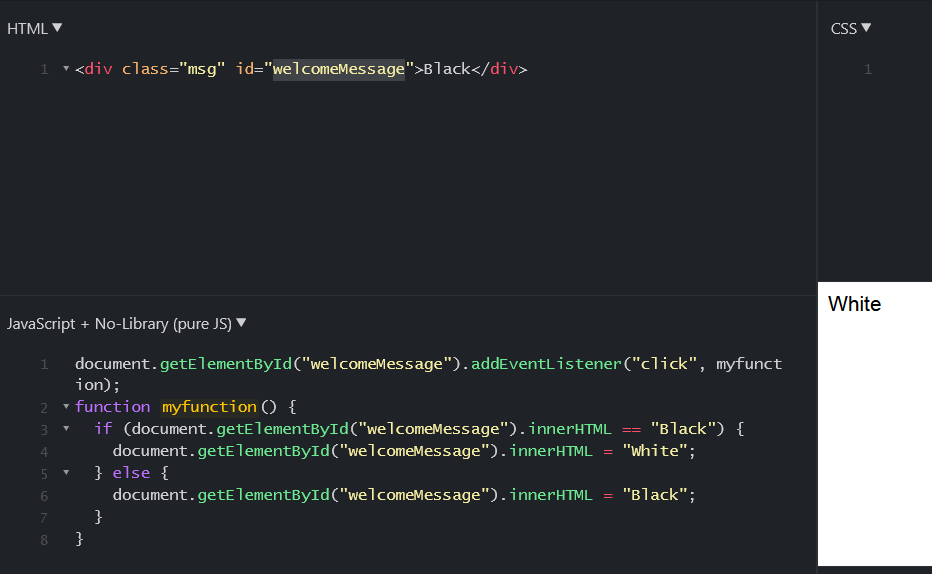
Task: Click the wrapped "ion);" continuation text
Action: pyautogui.click(x=97, y=384)
